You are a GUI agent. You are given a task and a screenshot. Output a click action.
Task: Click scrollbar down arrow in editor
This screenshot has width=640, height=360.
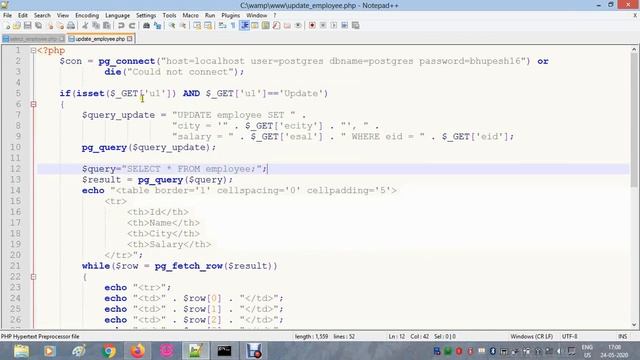point(633,324)
